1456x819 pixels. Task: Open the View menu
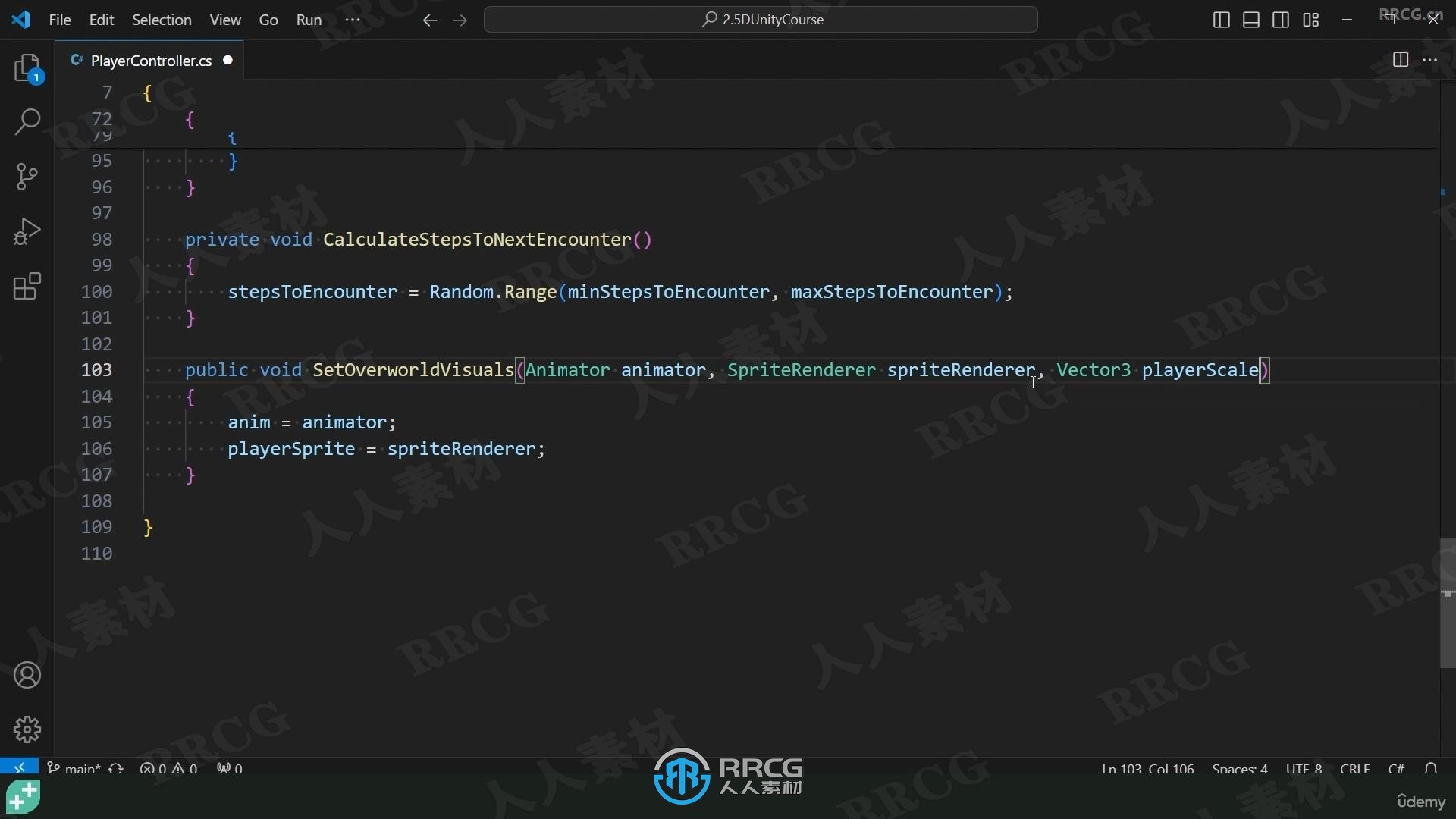point(225,20)
